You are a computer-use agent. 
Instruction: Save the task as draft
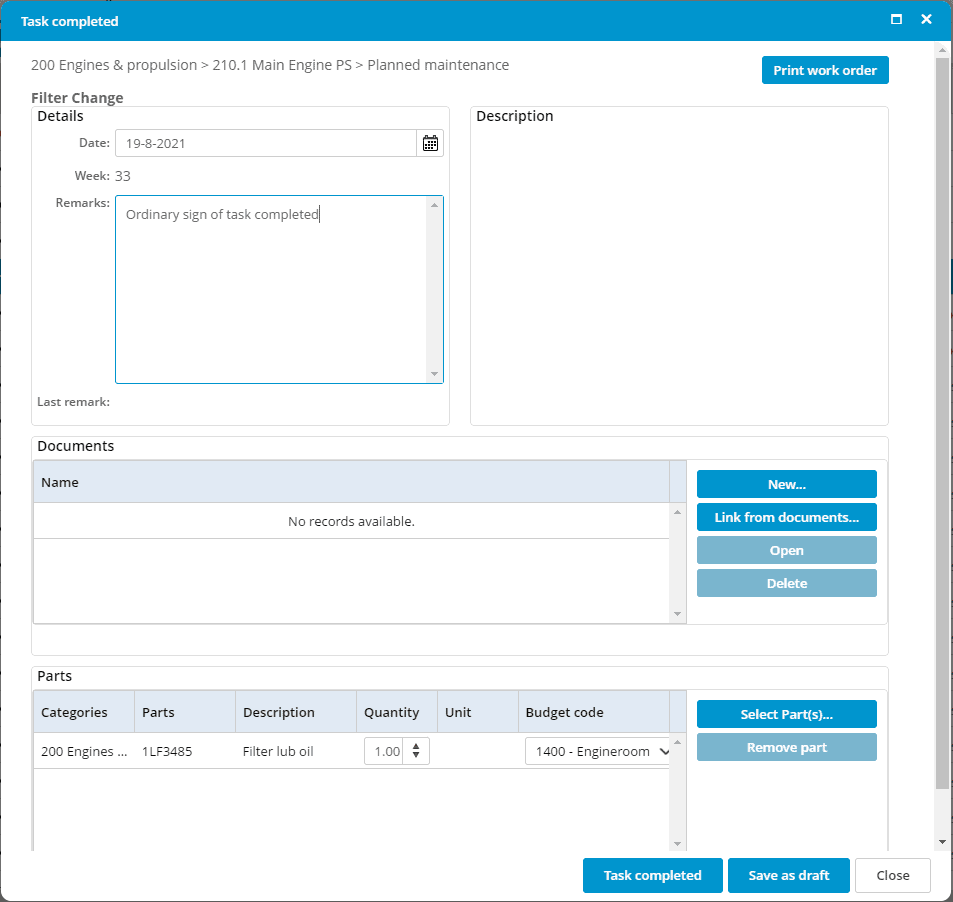click(788, 875)
